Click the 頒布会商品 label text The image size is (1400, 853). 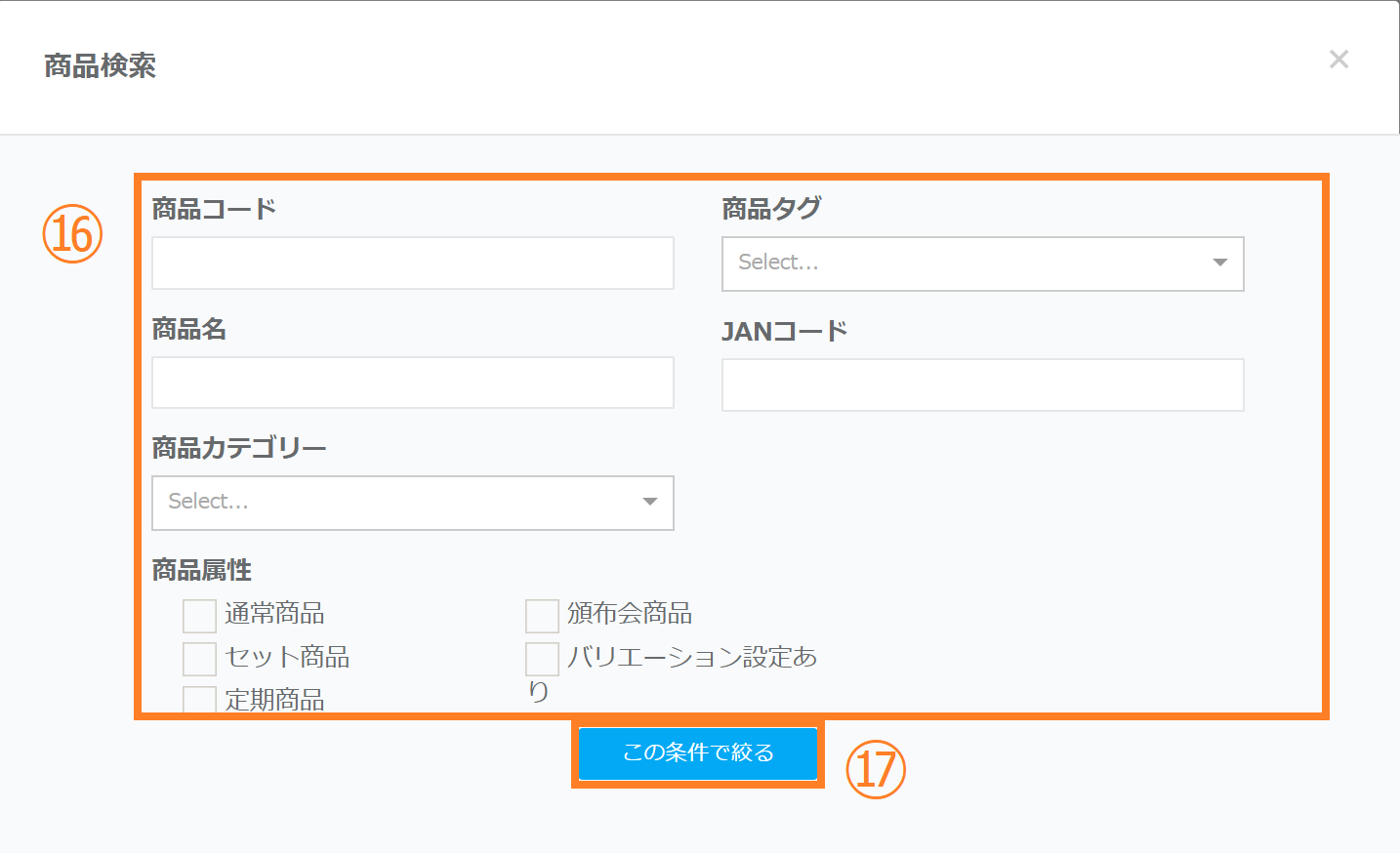630,614
